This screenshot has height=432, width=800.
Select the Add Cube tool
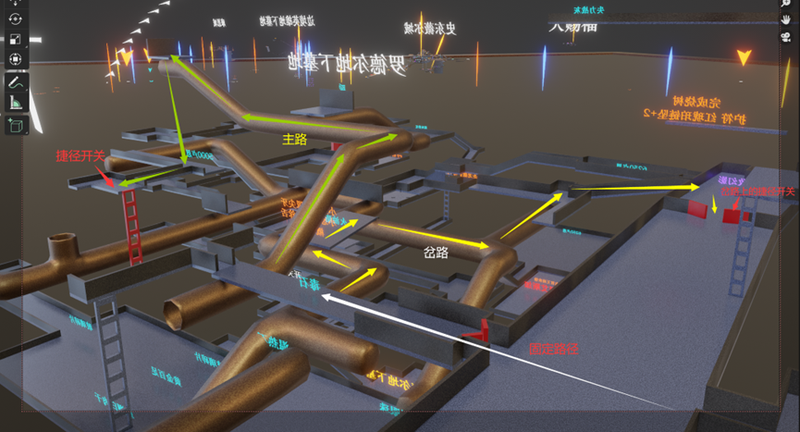coord(15,125)
